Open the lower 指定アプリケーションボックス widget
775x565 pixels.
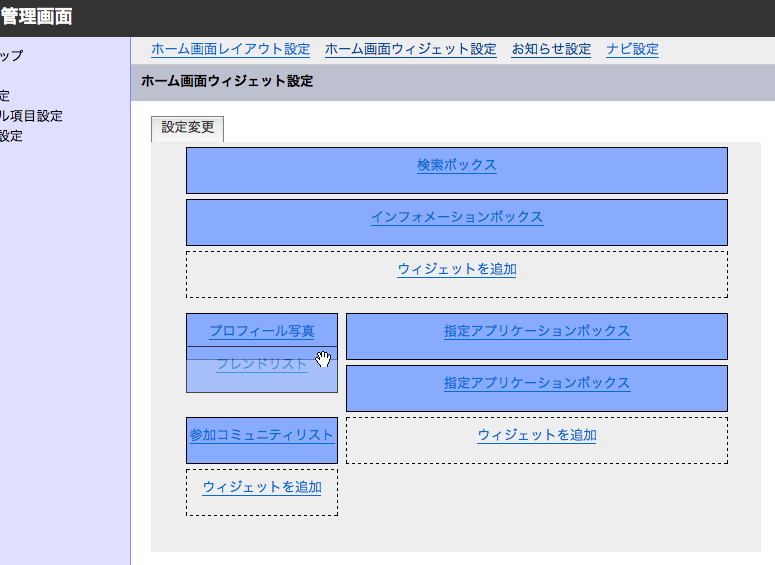coord(537,383)
